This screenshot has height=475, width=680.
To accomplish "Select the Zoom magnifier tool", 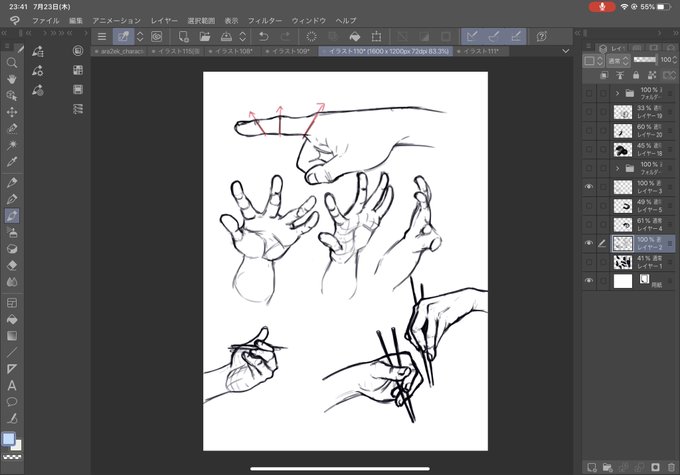I will tap(12, 62).
